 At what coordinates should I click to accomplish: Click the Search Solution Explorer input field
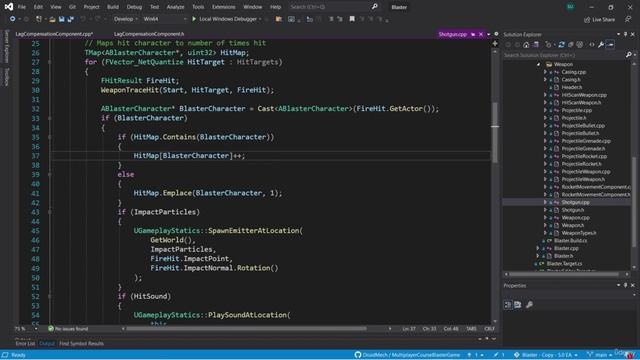point(564,55)
